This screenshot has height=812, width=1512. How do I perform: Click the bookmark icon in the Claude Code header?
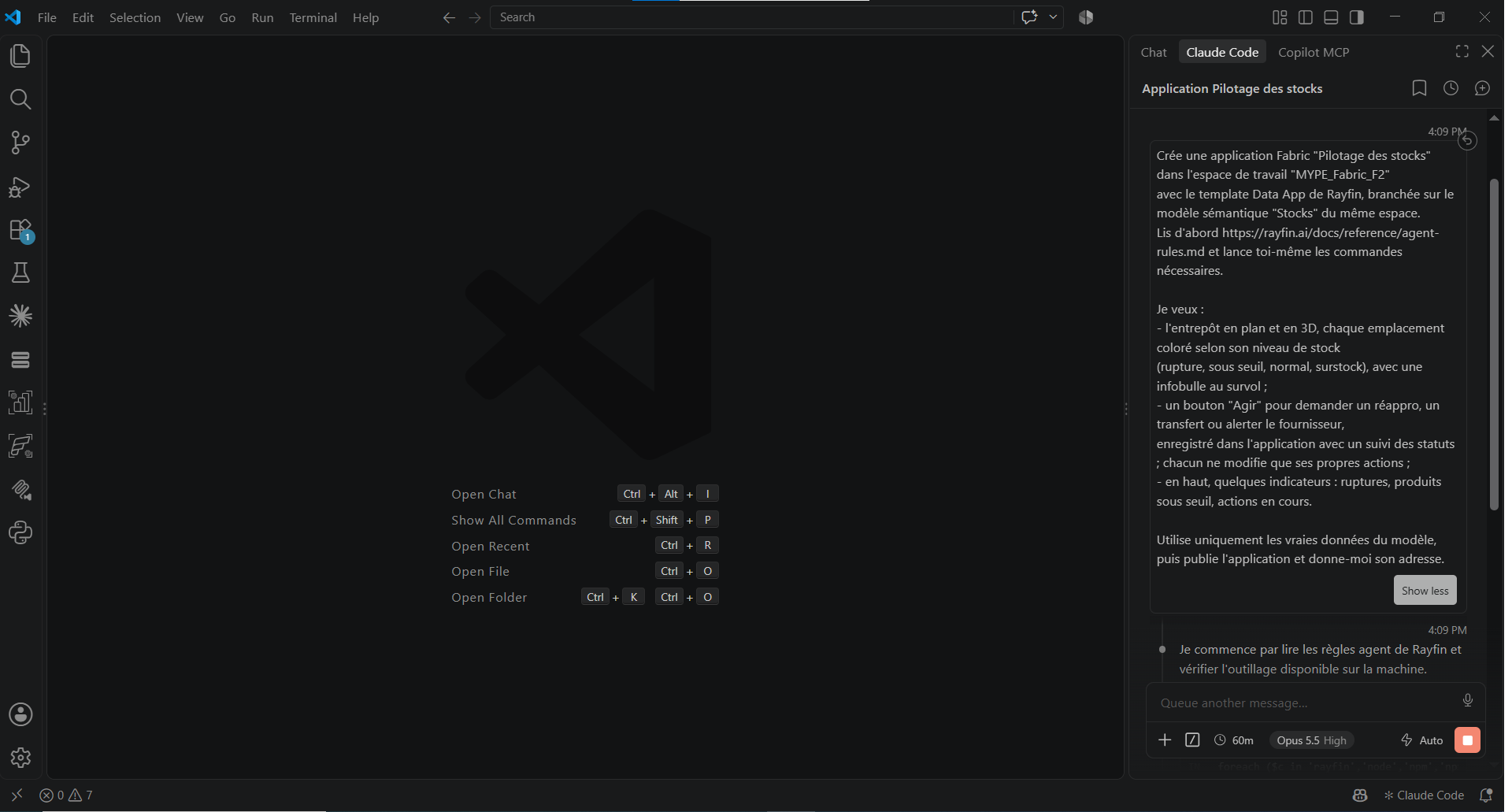(1419, 88)
